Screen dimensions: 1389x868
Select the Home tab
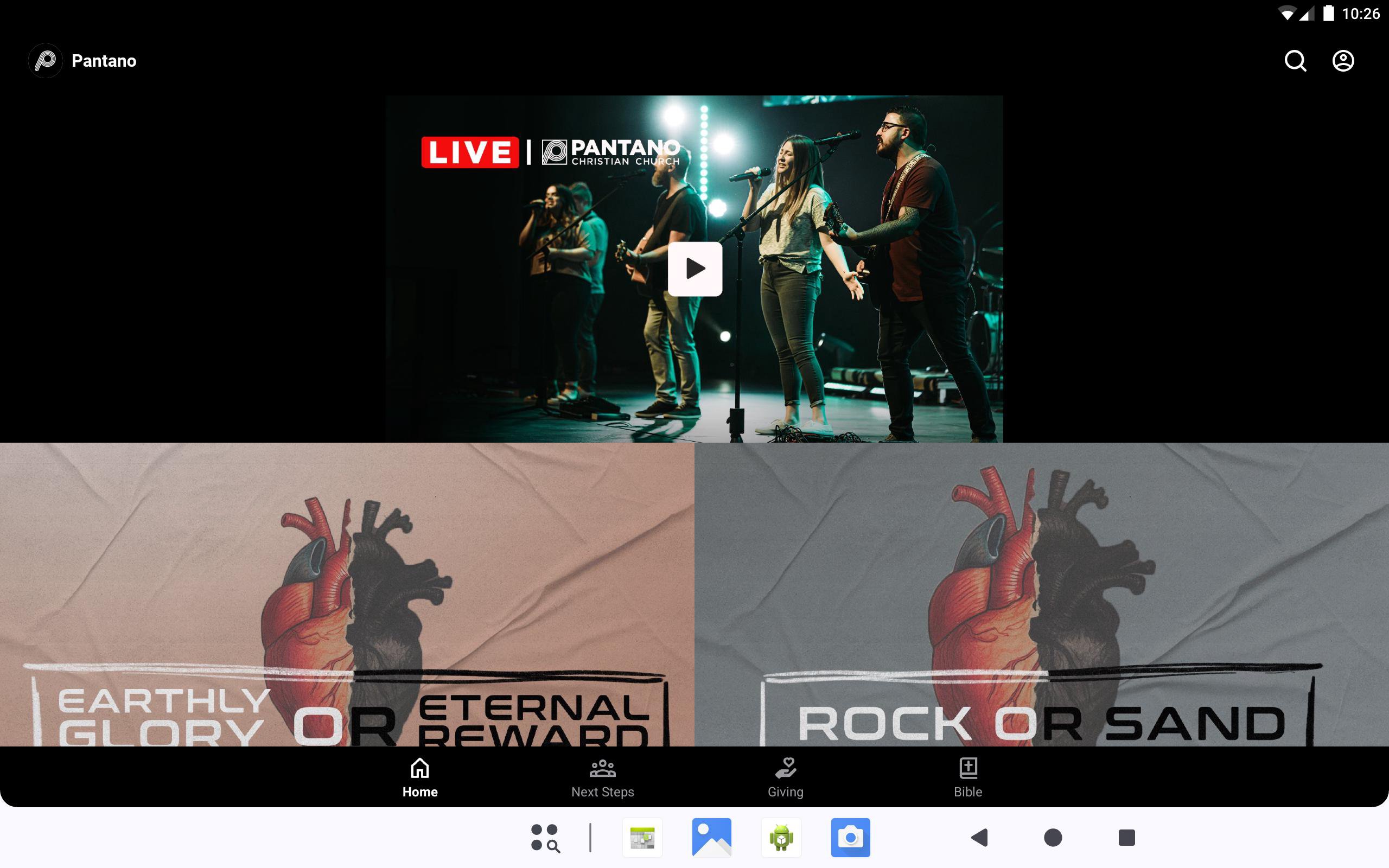coord(419,778)
